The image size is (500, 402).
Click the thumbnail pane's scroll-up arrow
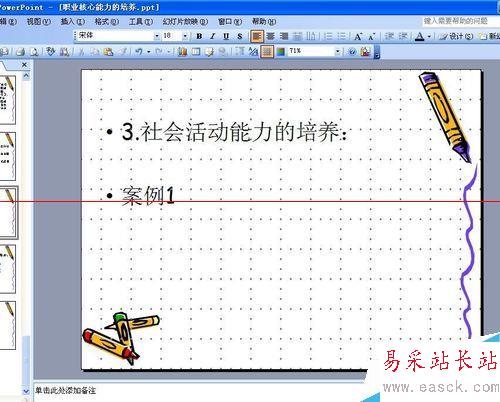click(26, 76)
